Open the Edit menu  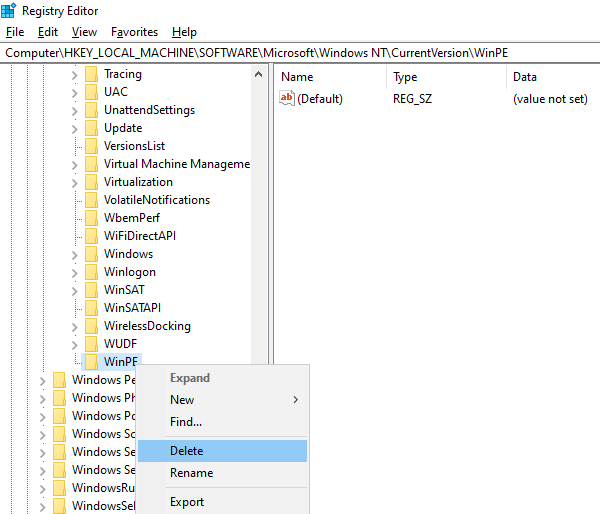click(x=48, y=32)
